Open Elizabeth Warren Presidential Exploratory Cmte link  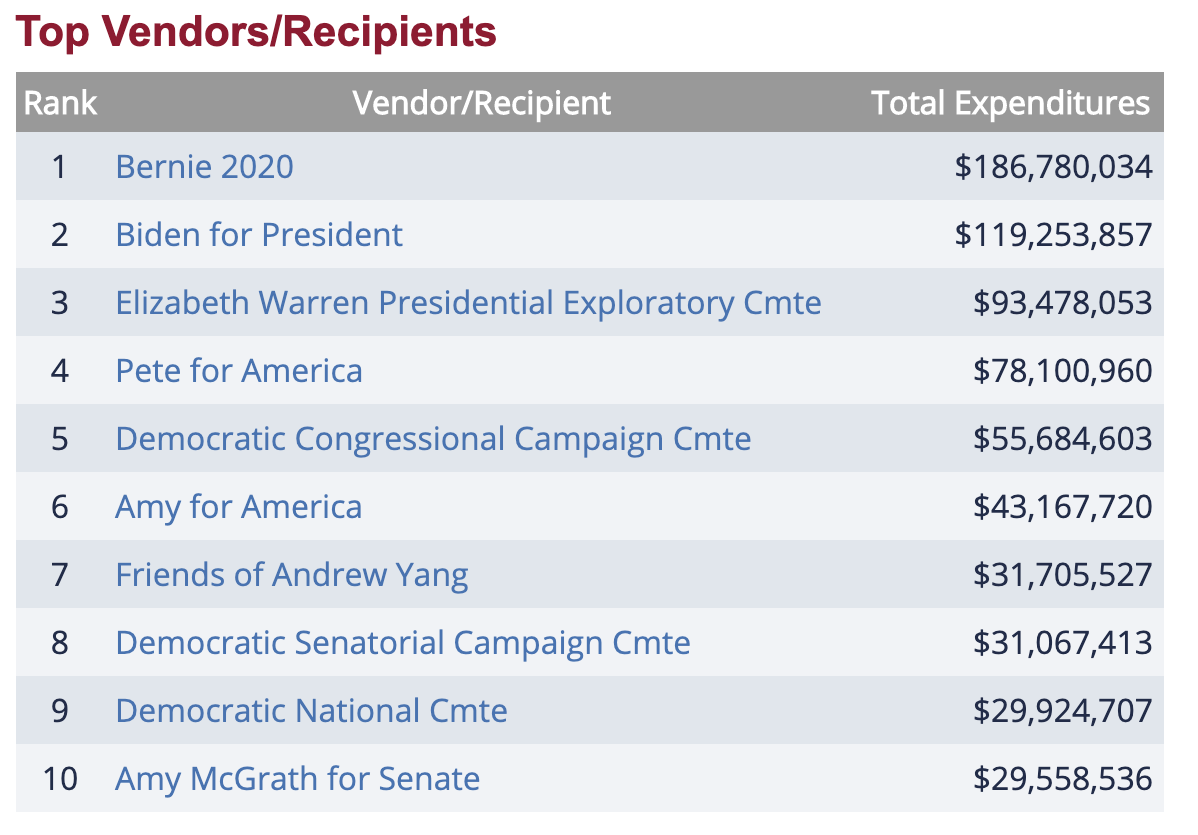[468, 302]
